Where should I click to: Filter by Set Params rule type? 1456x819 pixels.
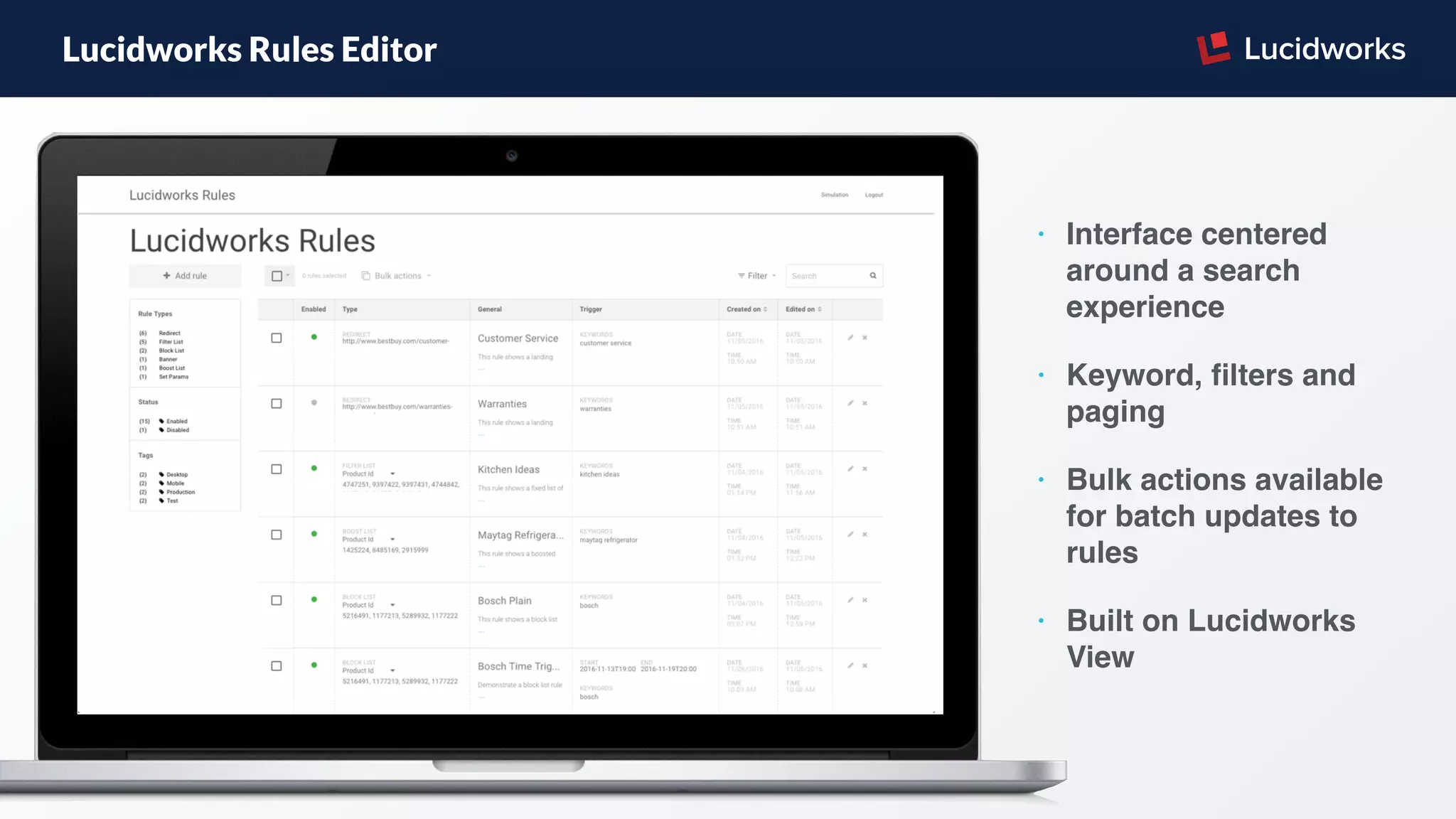point(173,377)
